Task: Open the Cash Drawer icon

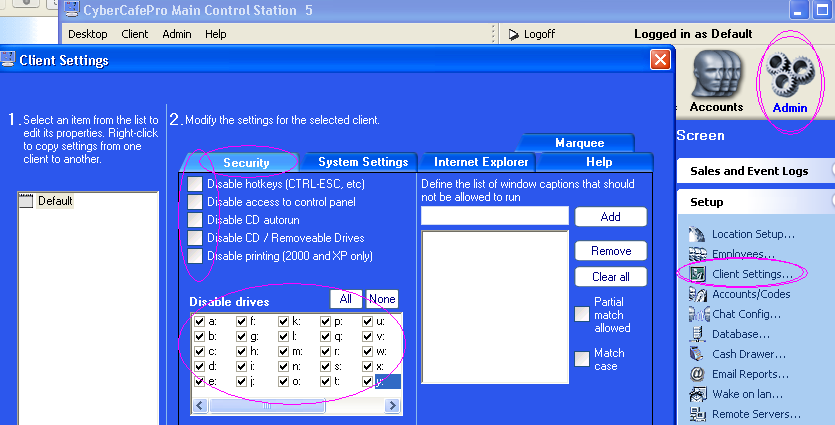Action: pyautogui.click(x=697, y=354)
